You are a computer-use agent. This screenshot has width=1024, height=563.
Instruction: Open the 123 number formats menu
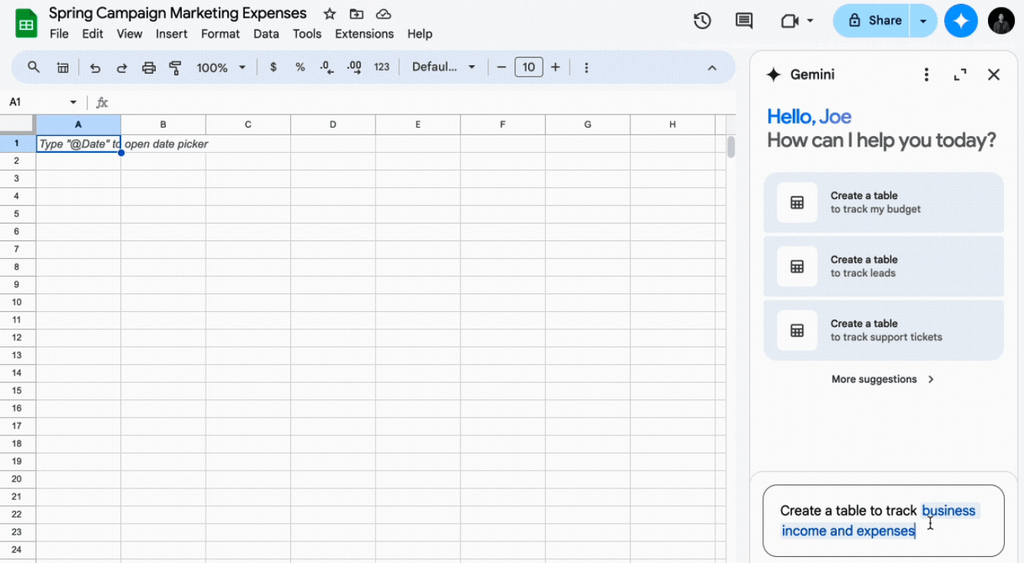[381, 67]
